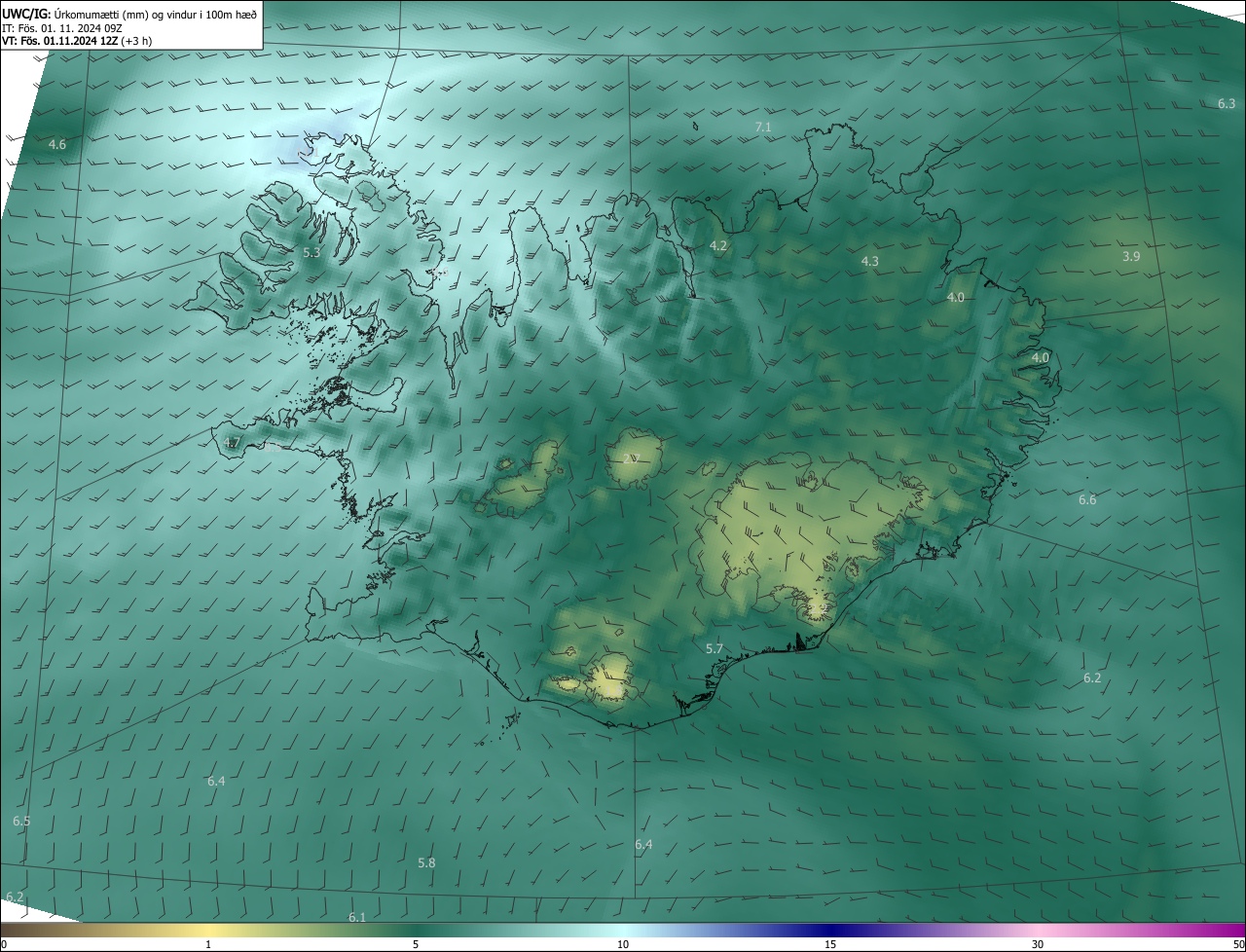The image size is (1246, 952).
Task: Pick the 4.3 value label
Action: (869, 262)
